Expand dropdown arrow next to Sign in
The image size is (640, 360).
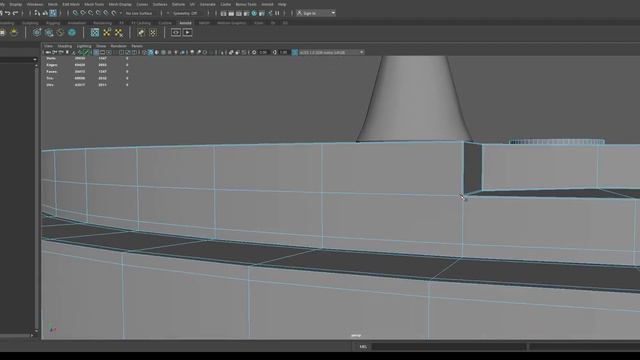pos(333,13)
